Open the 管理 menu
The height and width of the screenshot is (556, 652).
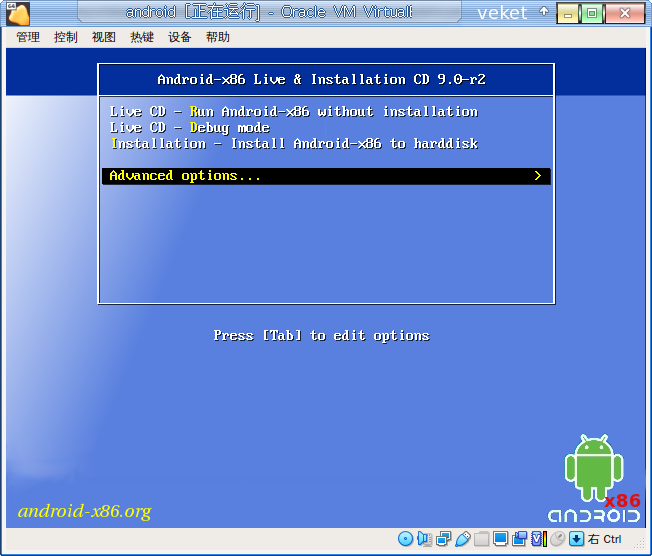coord(28,37)
